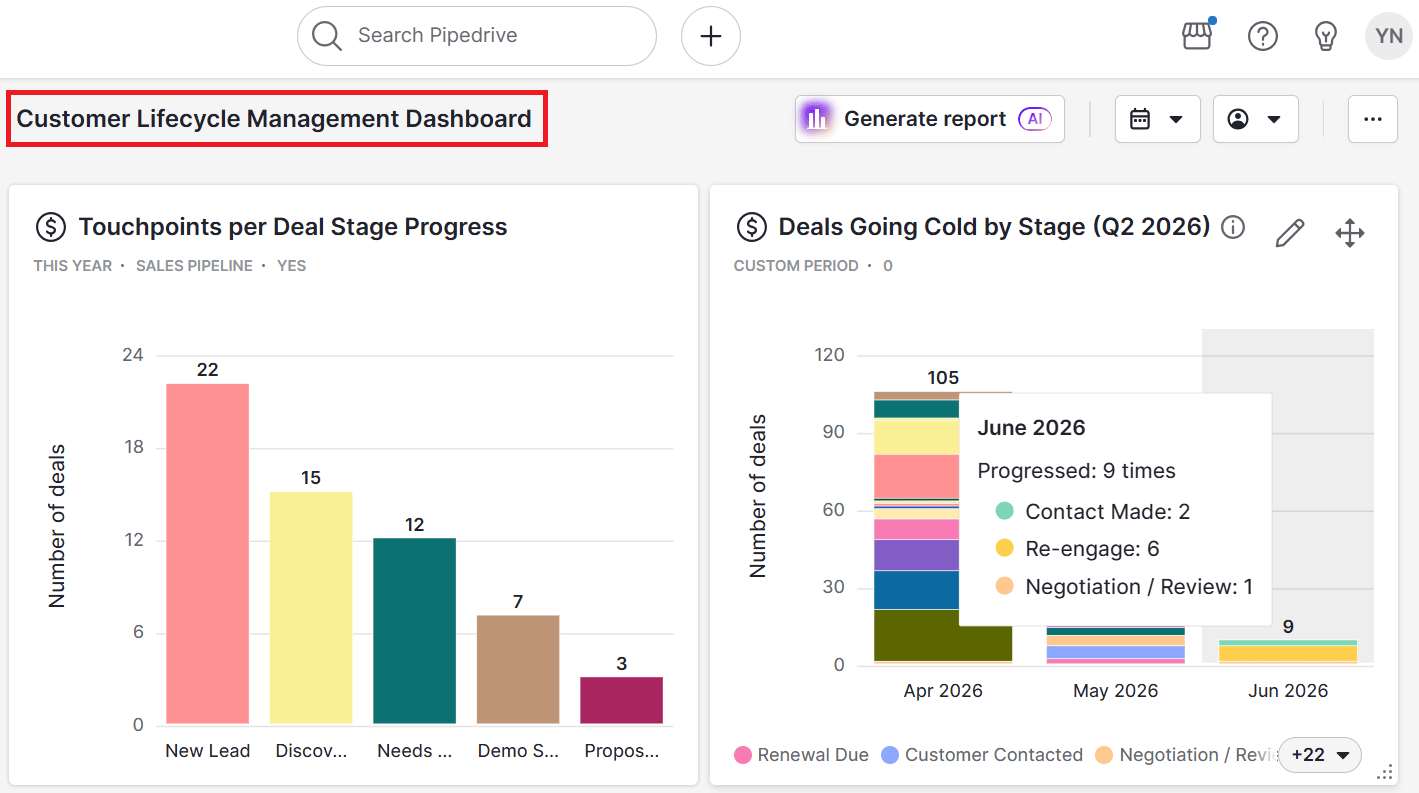The image size is (1419, 793).
Task: Toggle the Customer Contacted legend item
Action: 982,755
